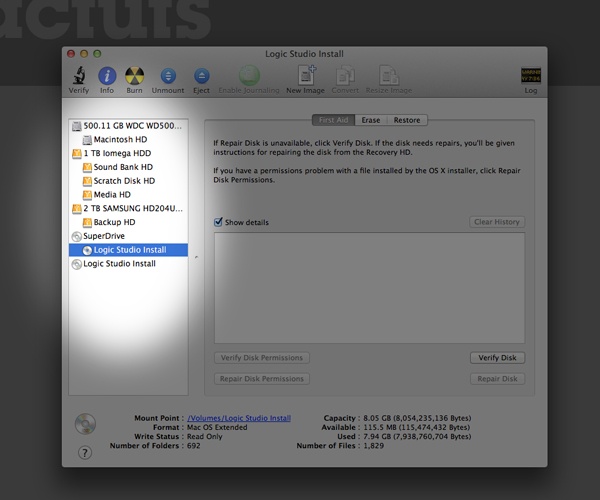
Task: Select the 1 TB Iomega HDD
Action: tap(128, 153)
